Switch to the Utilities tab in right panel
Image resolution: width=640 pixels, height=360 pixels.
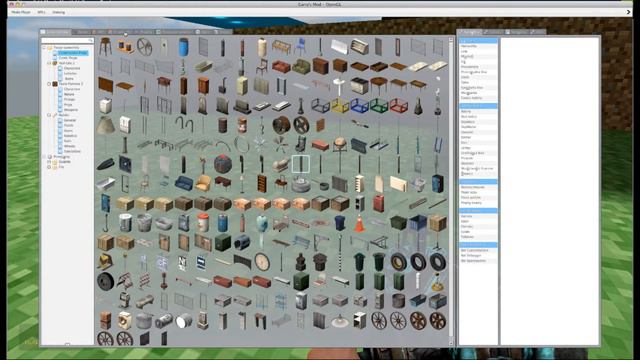[x=517, y=32]
